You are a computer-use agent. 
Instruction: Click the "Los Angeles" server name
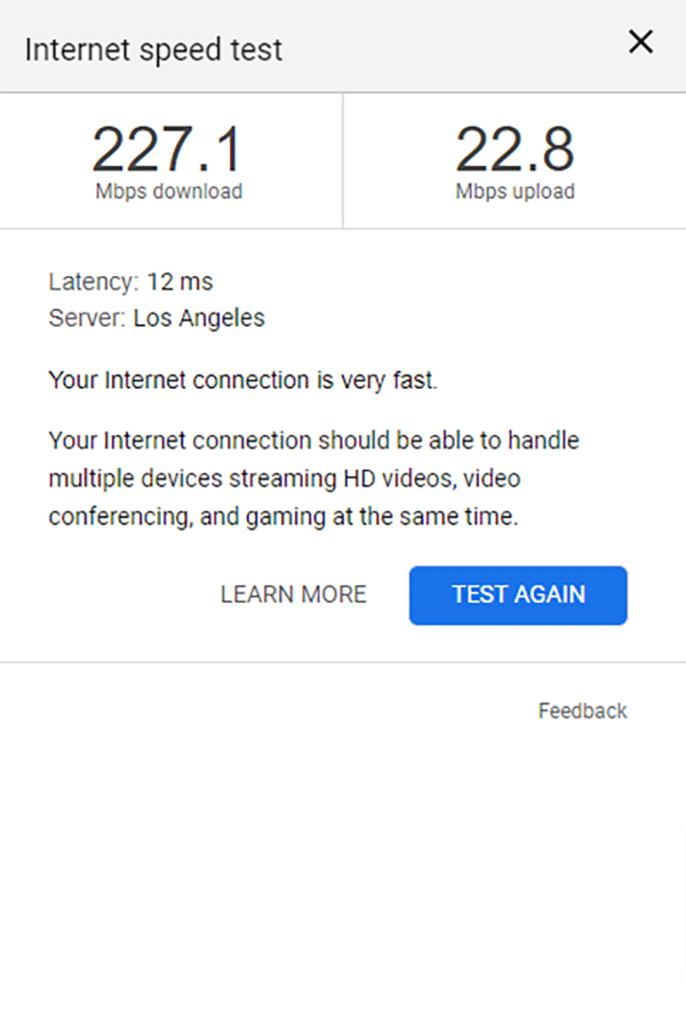click(x=199, y=319)
